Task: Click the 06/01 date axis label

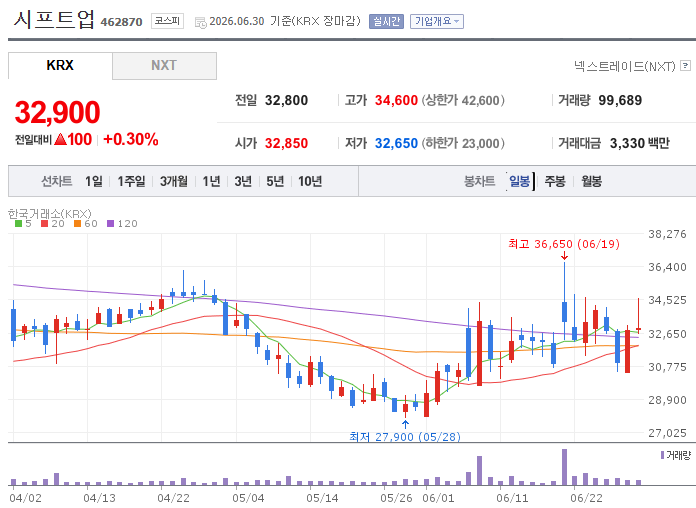Action: (x=439, y=498)
